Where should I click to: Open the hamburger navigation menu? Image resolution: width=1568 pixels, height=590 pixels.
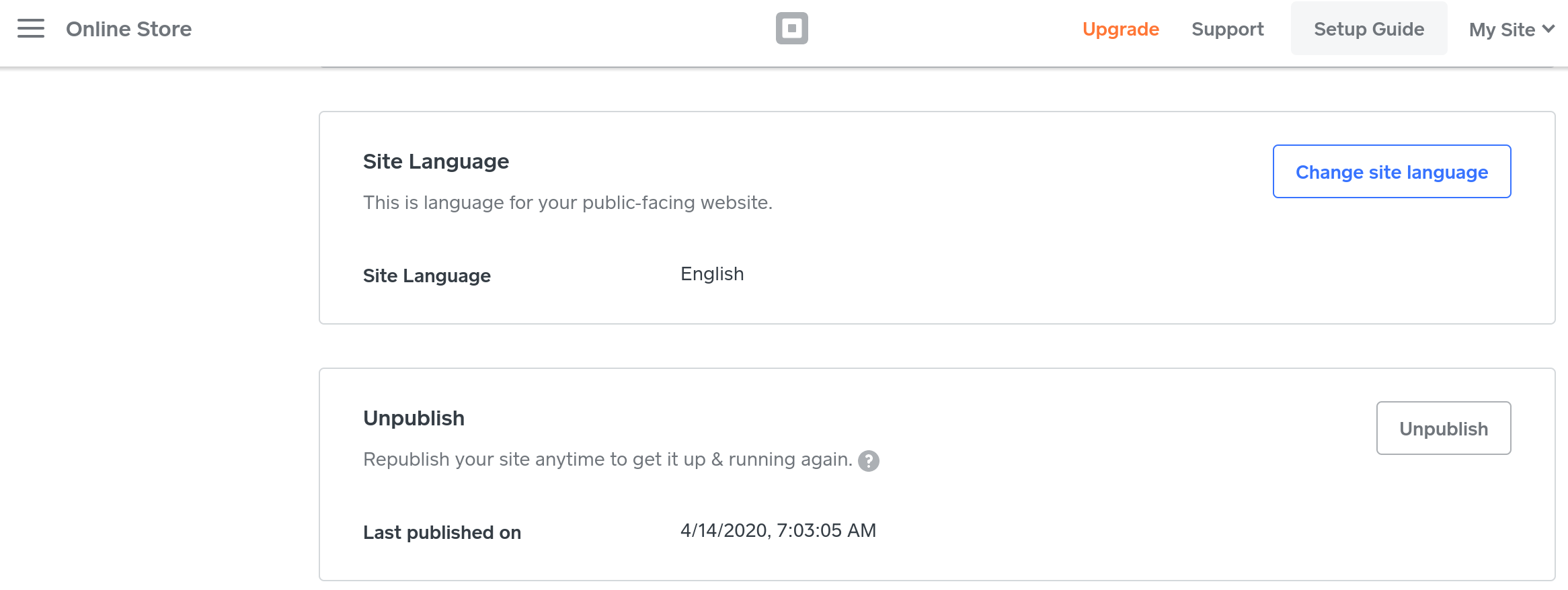(x=31, y=29)
